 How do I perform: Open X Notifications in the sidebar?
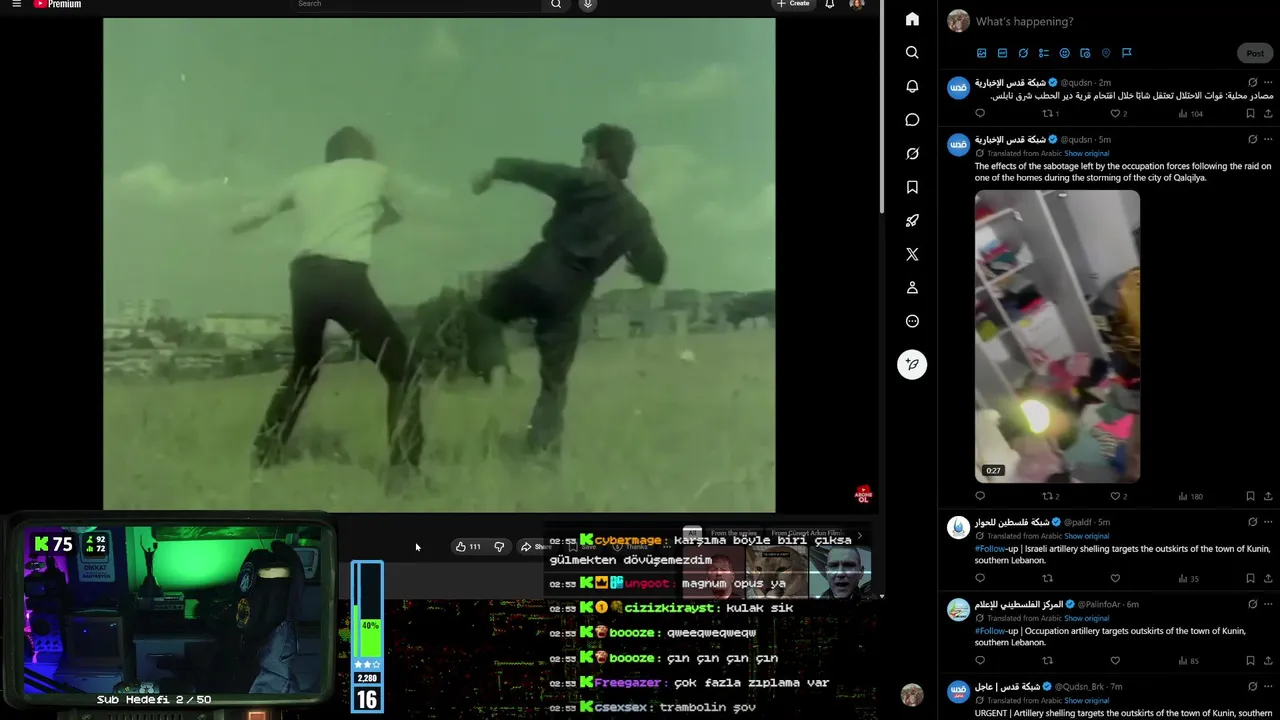(912, 86)
